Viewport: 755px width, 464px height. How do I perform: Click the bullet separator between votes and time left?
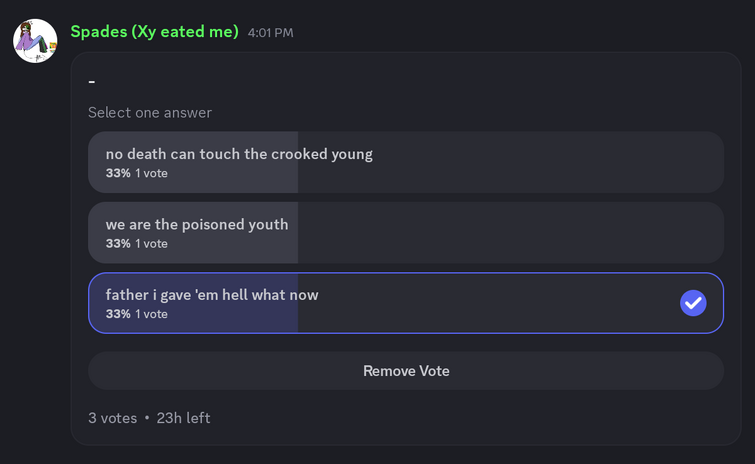[147, 418]
